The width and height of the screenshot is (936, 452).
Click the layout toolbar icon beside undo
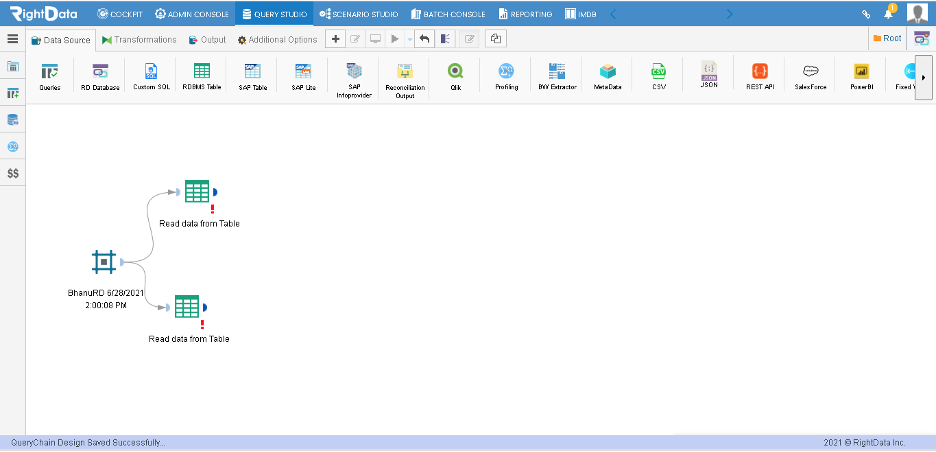pos(445,39)
